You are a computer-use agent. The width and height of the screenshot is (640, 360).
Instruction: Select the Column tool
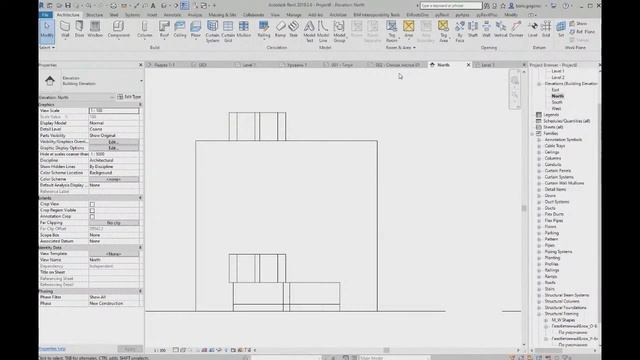[x=144, y=30]
